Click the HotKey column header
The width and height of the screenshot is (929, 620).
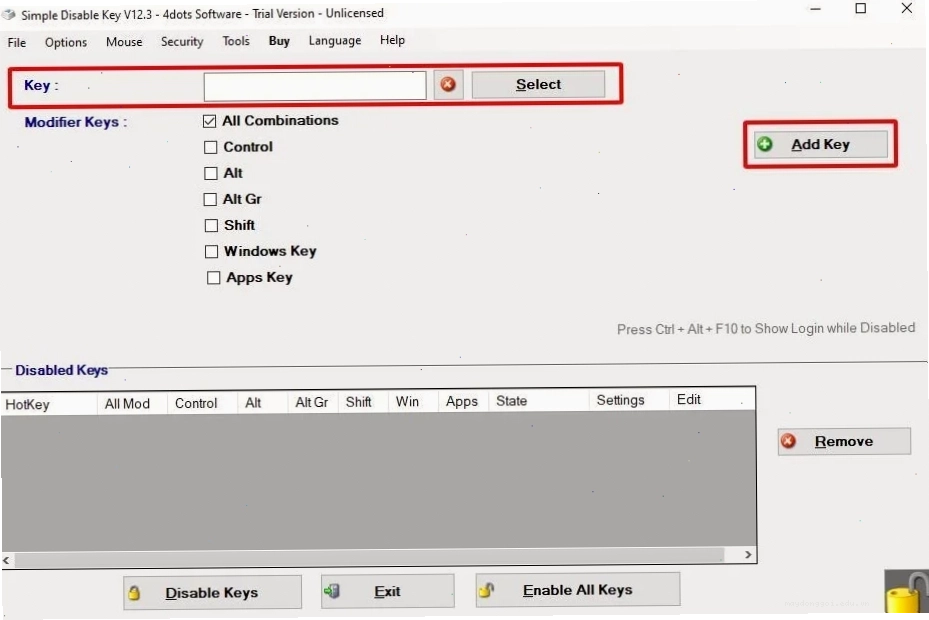click(49, 404)
